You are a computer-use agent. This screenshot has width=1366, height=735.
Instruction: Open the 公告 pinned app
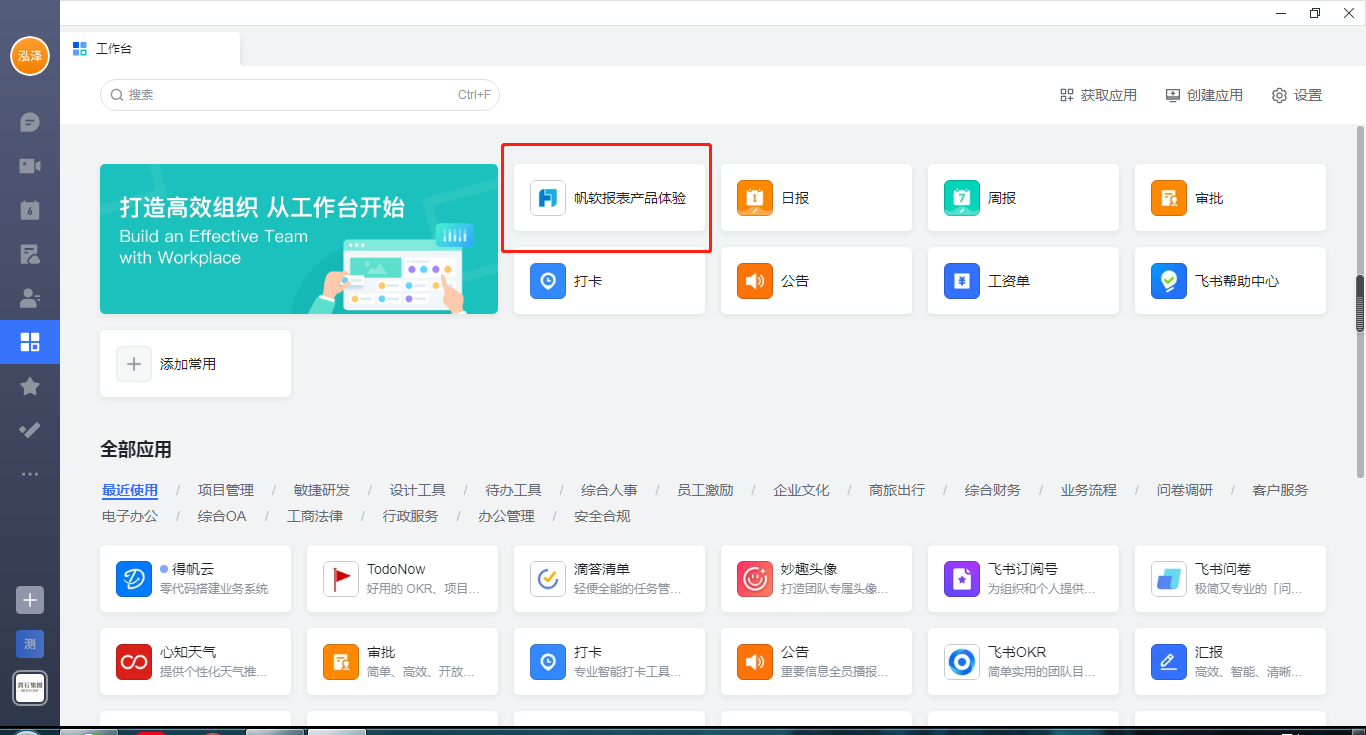pos(816,281)
